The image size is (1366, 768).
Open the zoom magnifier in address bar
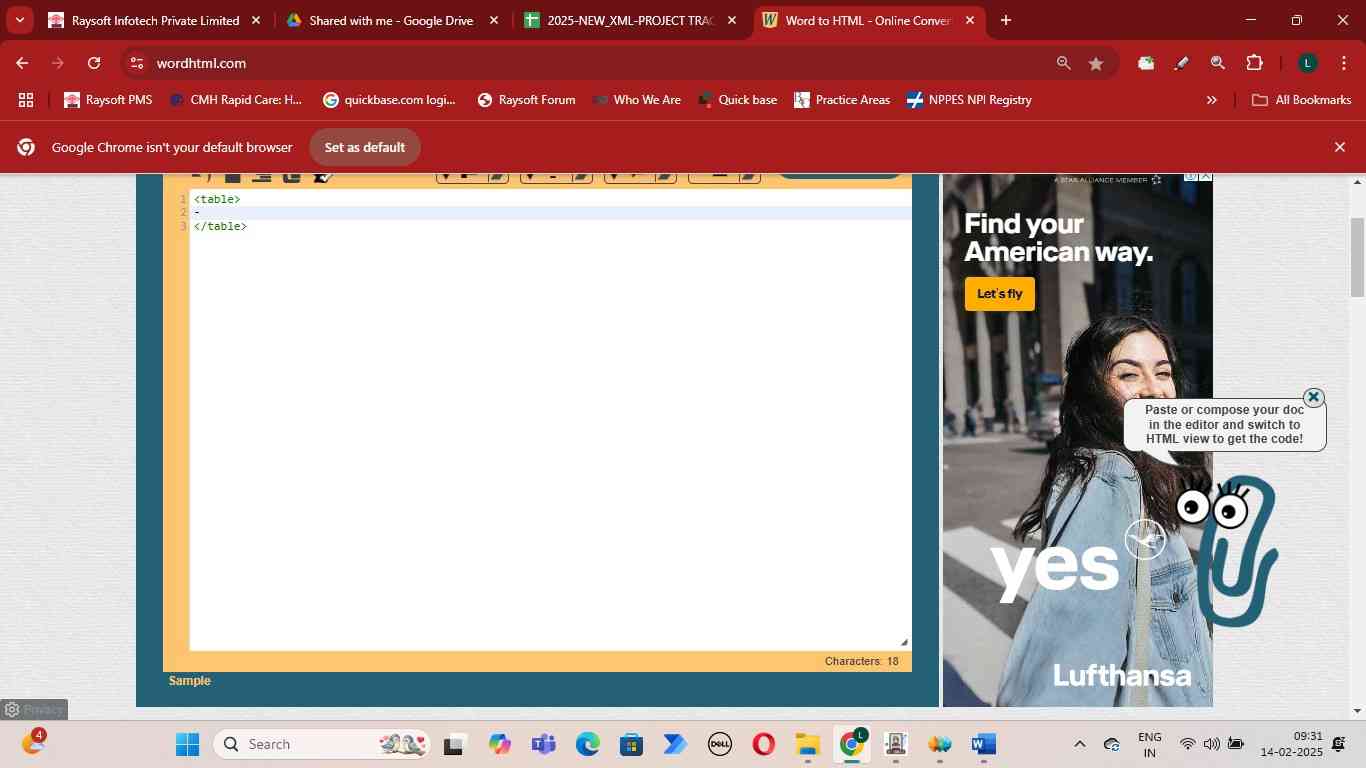pyautogui.click(x=1064, y=63)
